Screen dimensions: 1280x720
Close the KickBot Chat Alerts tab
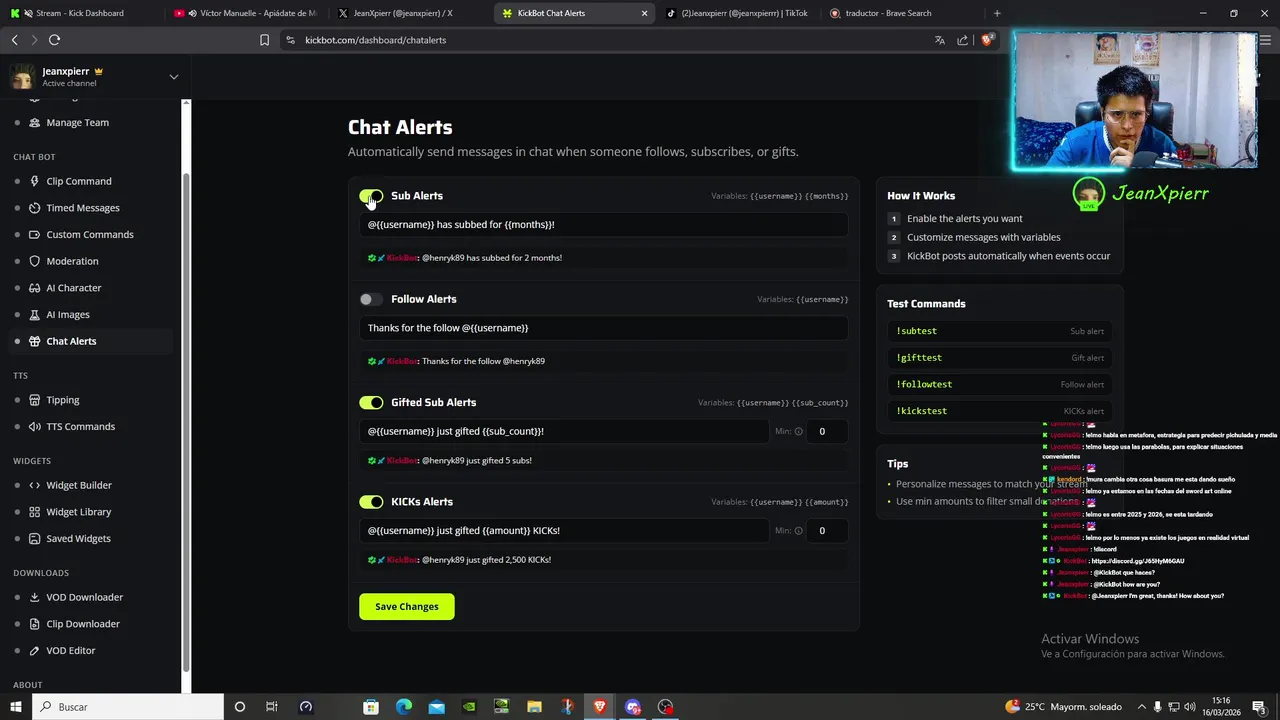[644, 13]
